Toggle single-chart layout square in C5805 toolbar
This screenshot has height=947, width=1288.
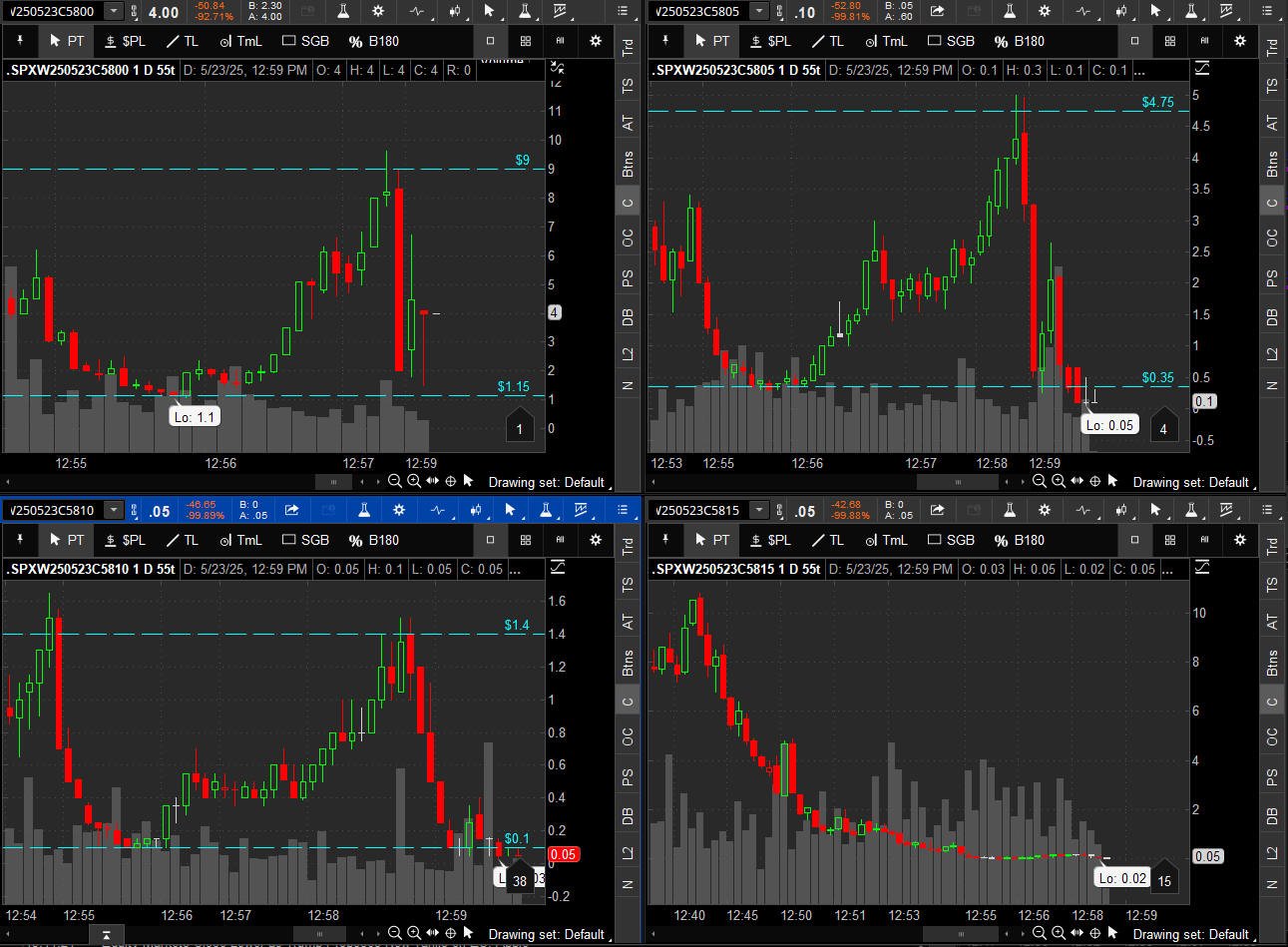click(1134, 41)
